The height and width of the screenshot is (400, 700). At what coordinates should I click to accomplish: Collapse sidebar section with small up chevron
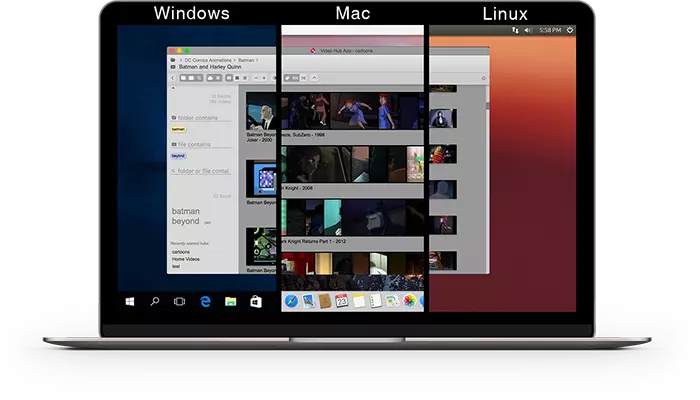173,88
